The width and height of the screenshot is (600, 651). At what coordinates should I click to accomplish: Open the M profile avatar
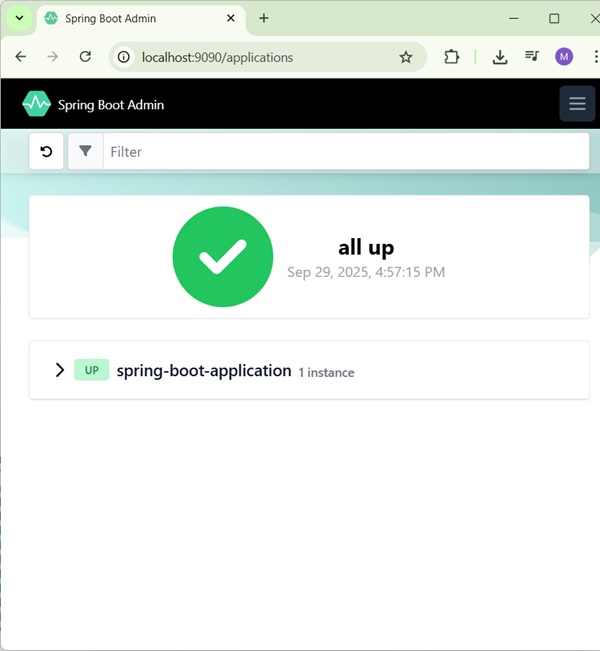(564, 57)
